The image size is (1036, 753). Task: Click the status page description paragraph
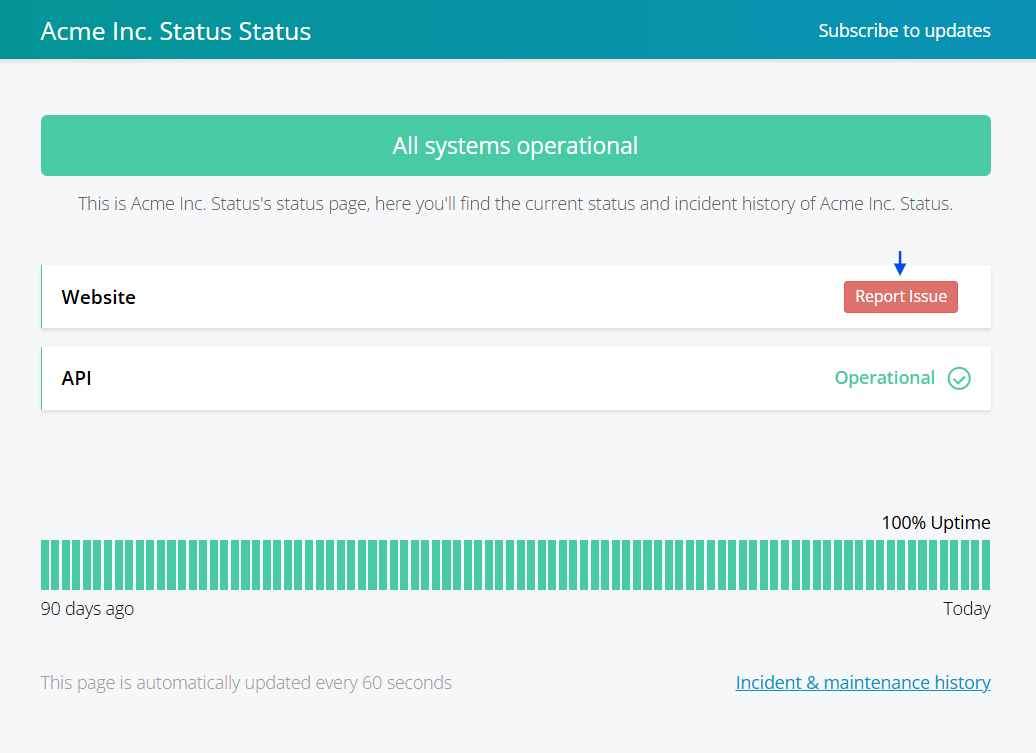click(515, 204)
